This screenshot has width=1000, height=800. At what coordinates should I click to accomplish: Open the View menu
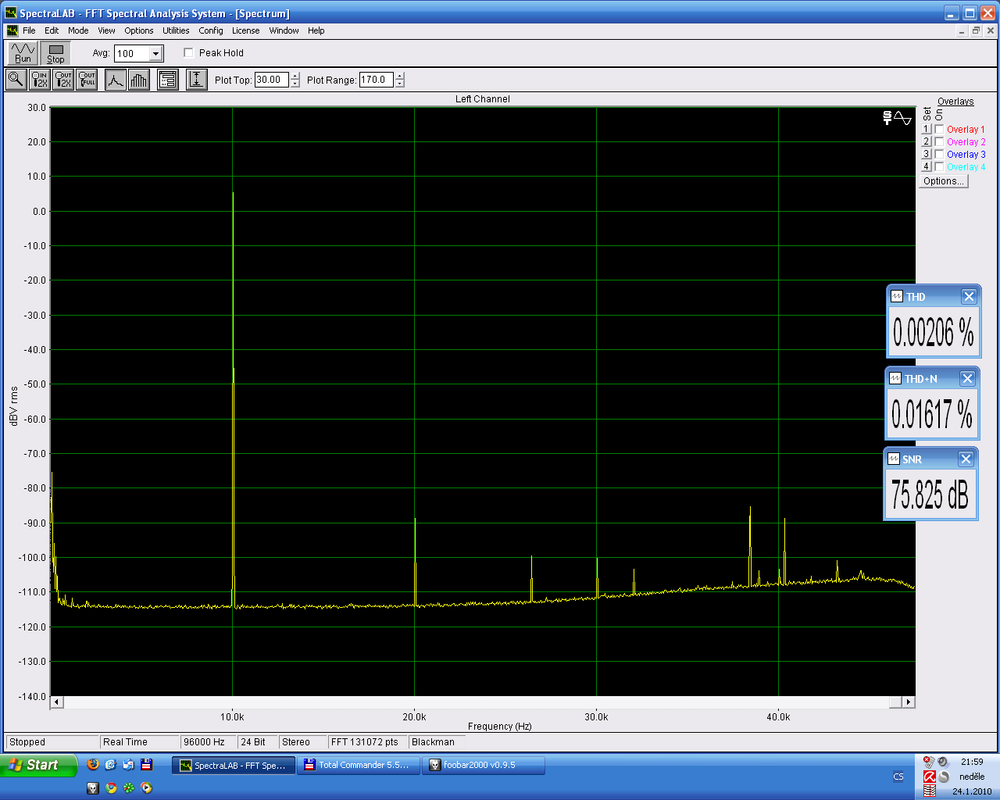(x=107, y=31)
